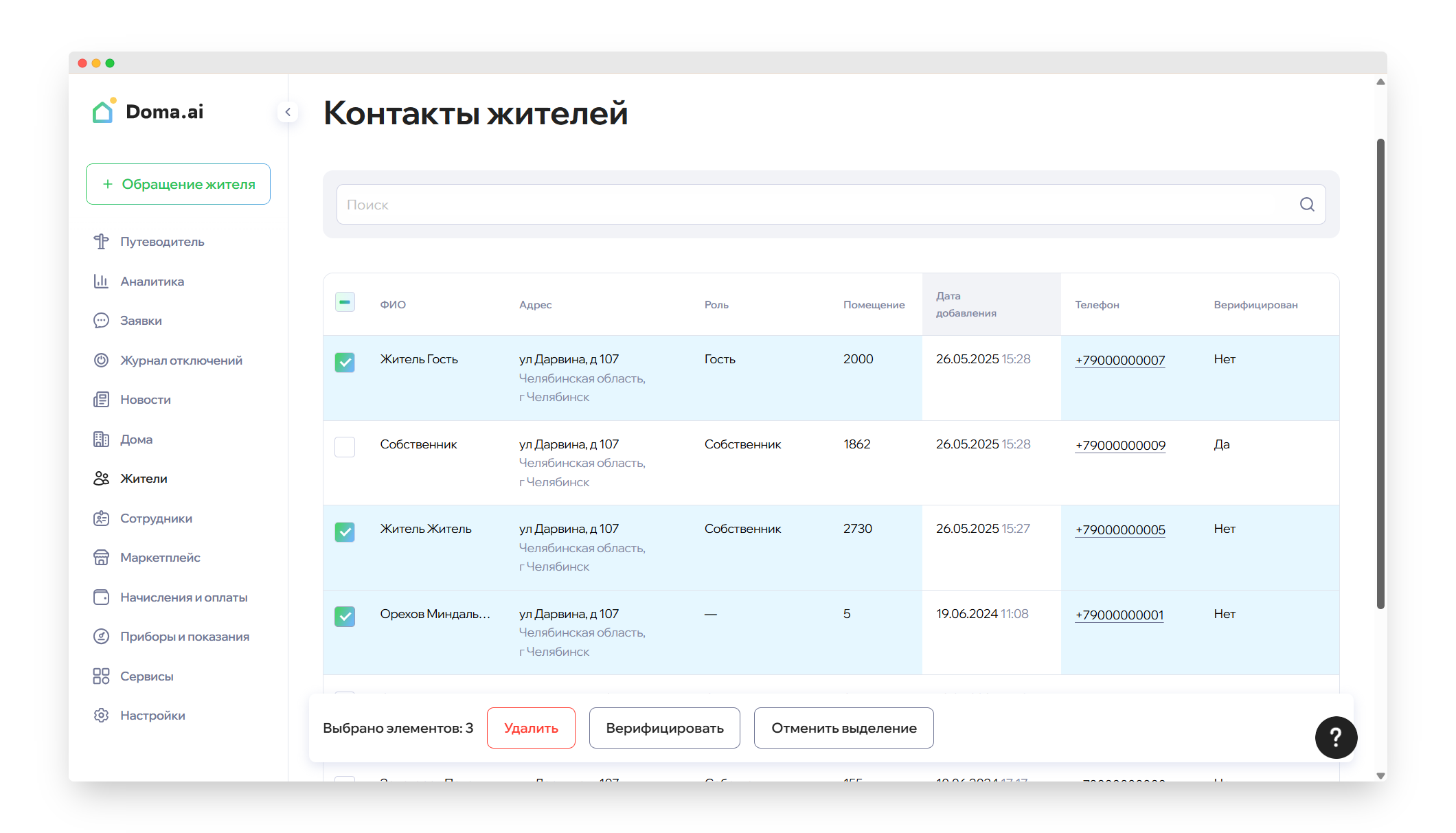This screenshot has height=833, width=1456.
Task: Go to Сотрудники menu item
Action: click(x=156, y=518)
